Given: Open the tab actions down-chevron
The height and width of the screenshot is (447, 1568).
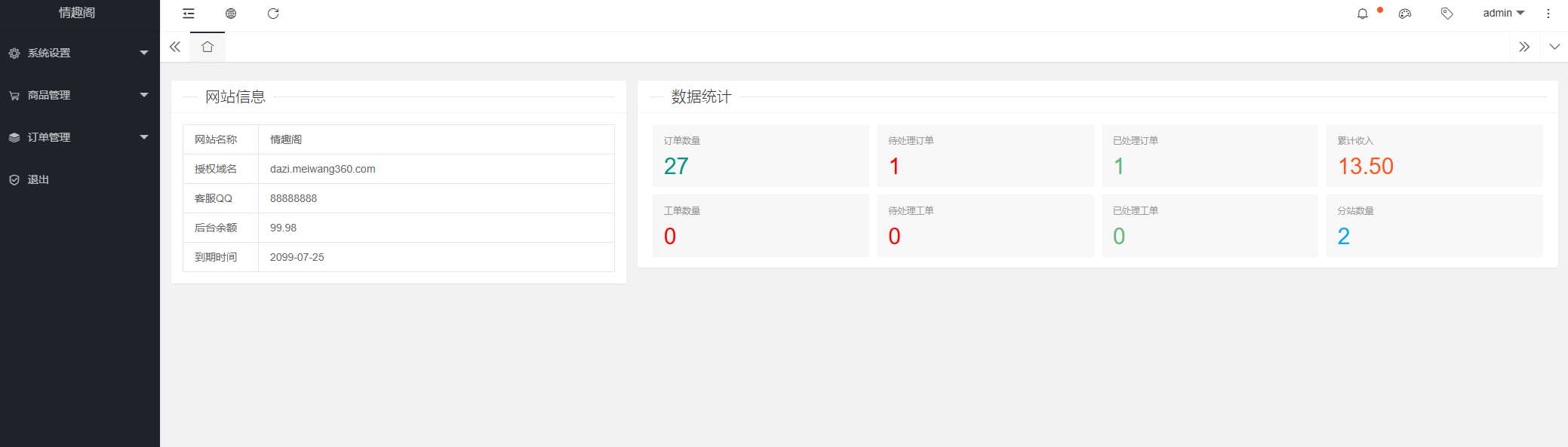Looking at the screenshot, I should [1554, 47].
